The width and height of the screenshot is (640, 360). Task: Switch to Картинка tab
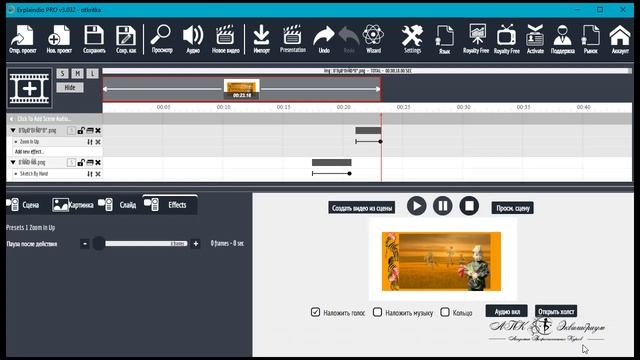pos(73,204)
